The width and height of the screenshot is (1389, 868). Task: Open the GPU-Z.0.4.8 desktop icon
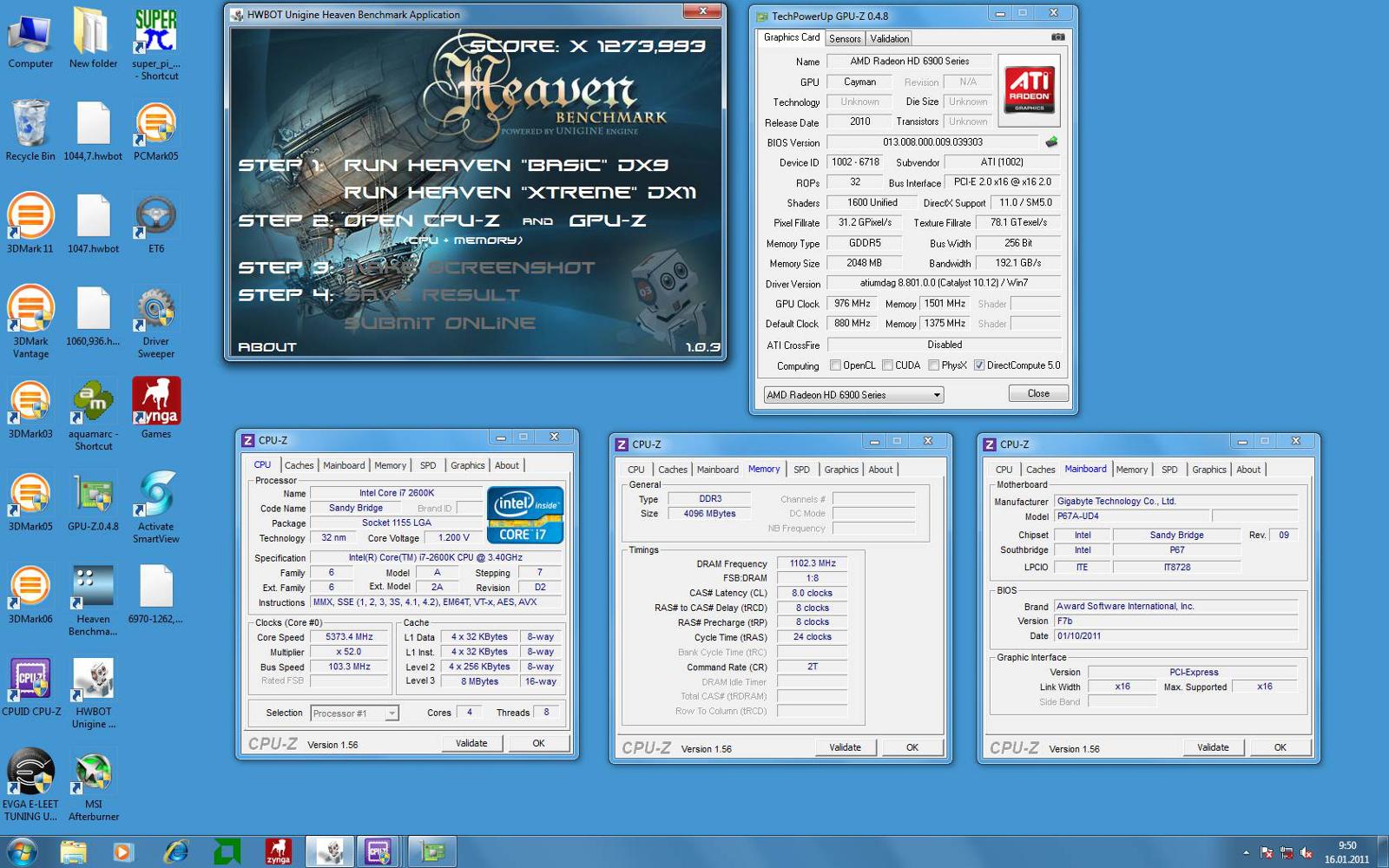point(93,501)
